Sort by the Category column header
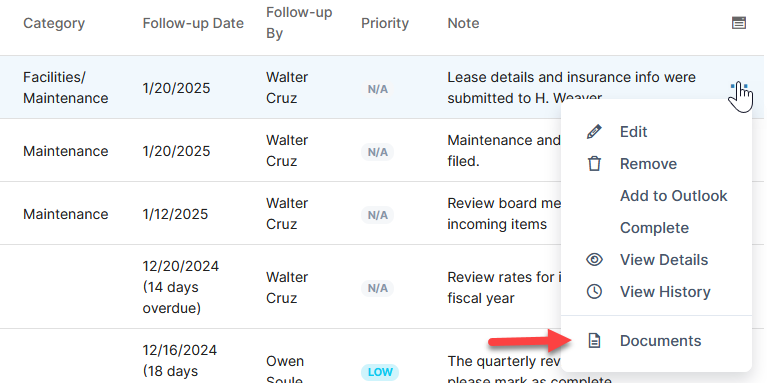The width and height of the screenshot is (767, 383). [54, 23]
